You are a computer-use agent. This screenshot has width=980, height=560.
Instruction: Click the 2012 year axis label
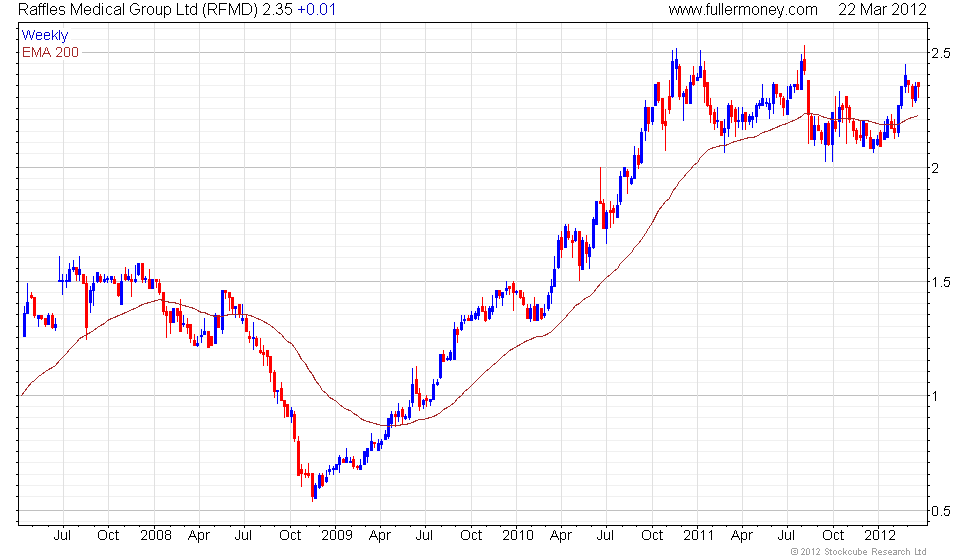[x=879, y=535]
